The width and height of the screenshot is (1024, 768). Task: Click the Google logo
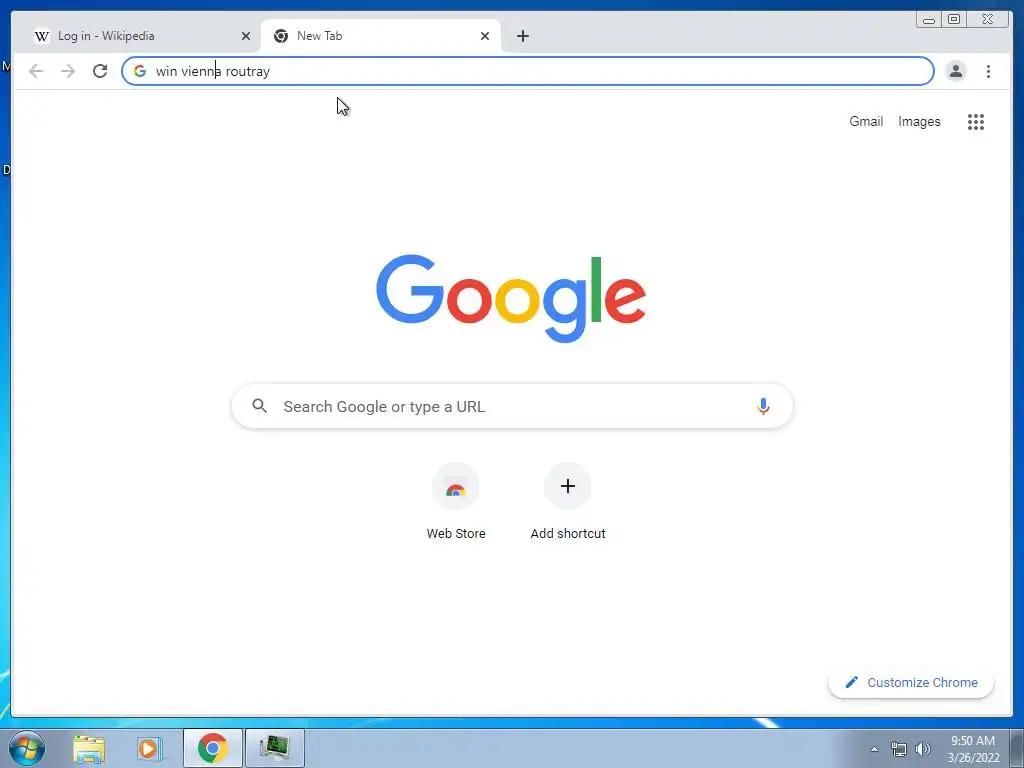(x=511, y=299)
